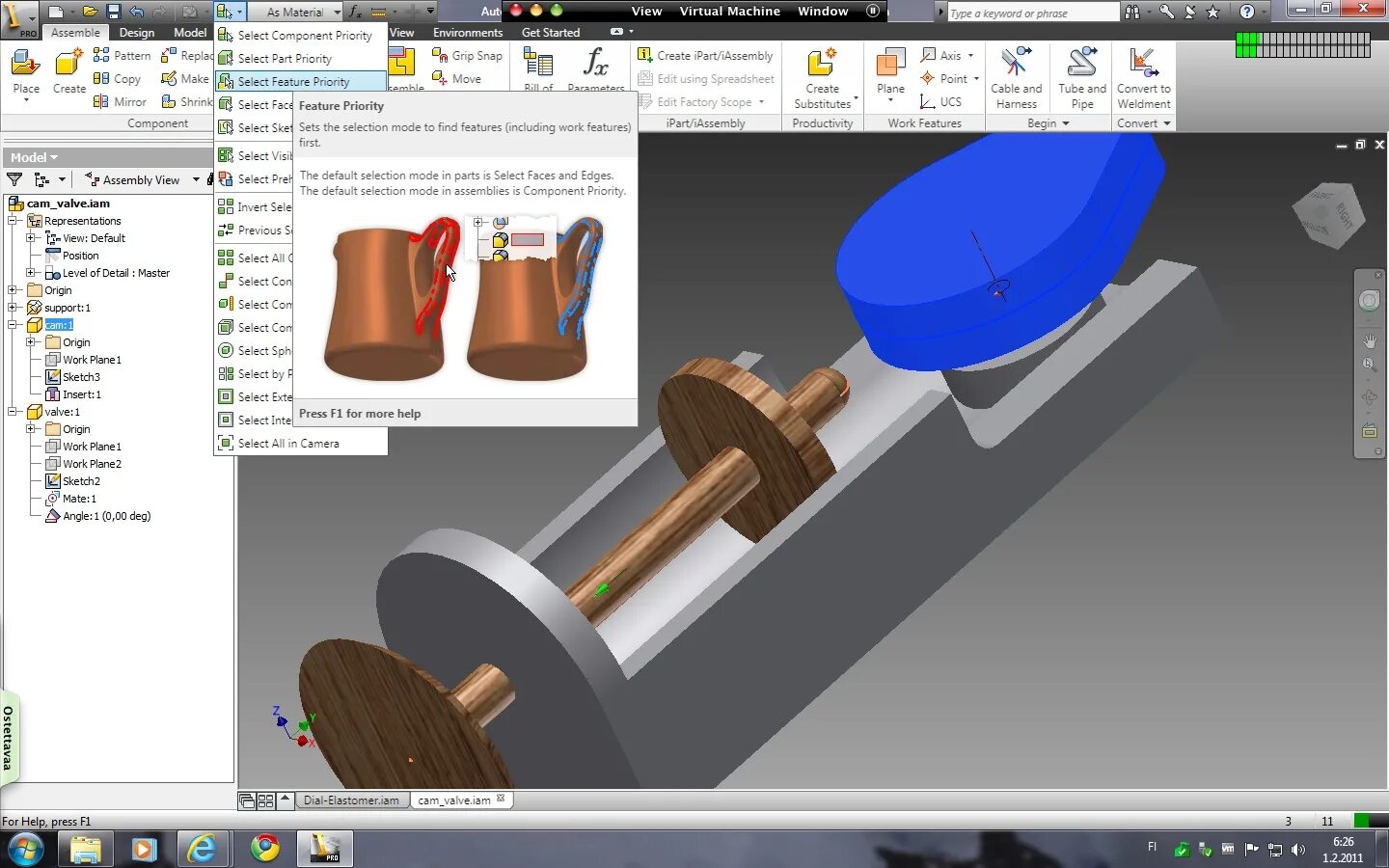Open the Assembly View dropdown
Image resolution: width=1389 pixels, height=868 pixels.
coord(196,179)
